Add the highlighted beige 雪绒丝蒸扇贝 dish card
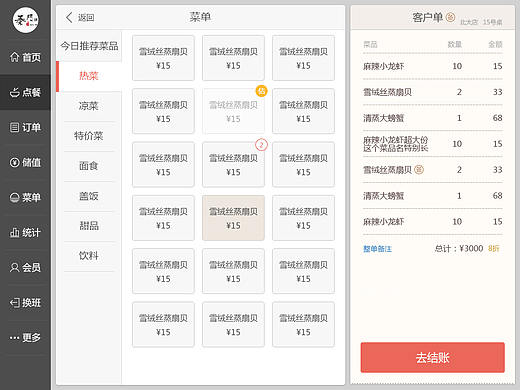The height and width of the screenshot is (390, 520). [x=233, y=218]
